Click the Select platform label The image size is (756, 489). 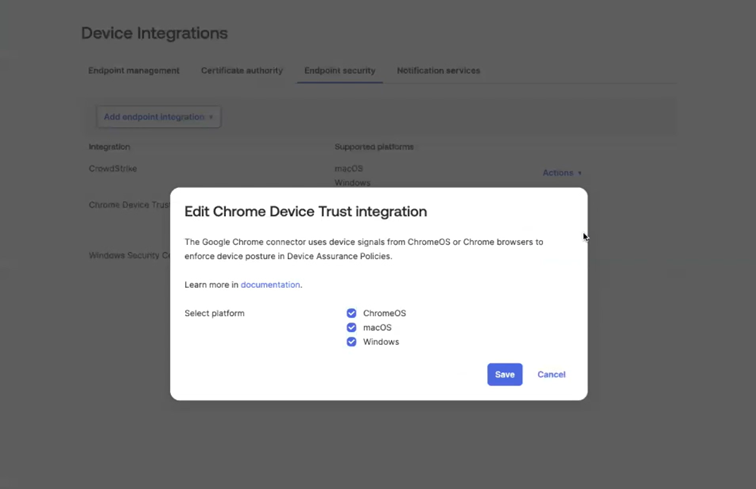(214, 313)
